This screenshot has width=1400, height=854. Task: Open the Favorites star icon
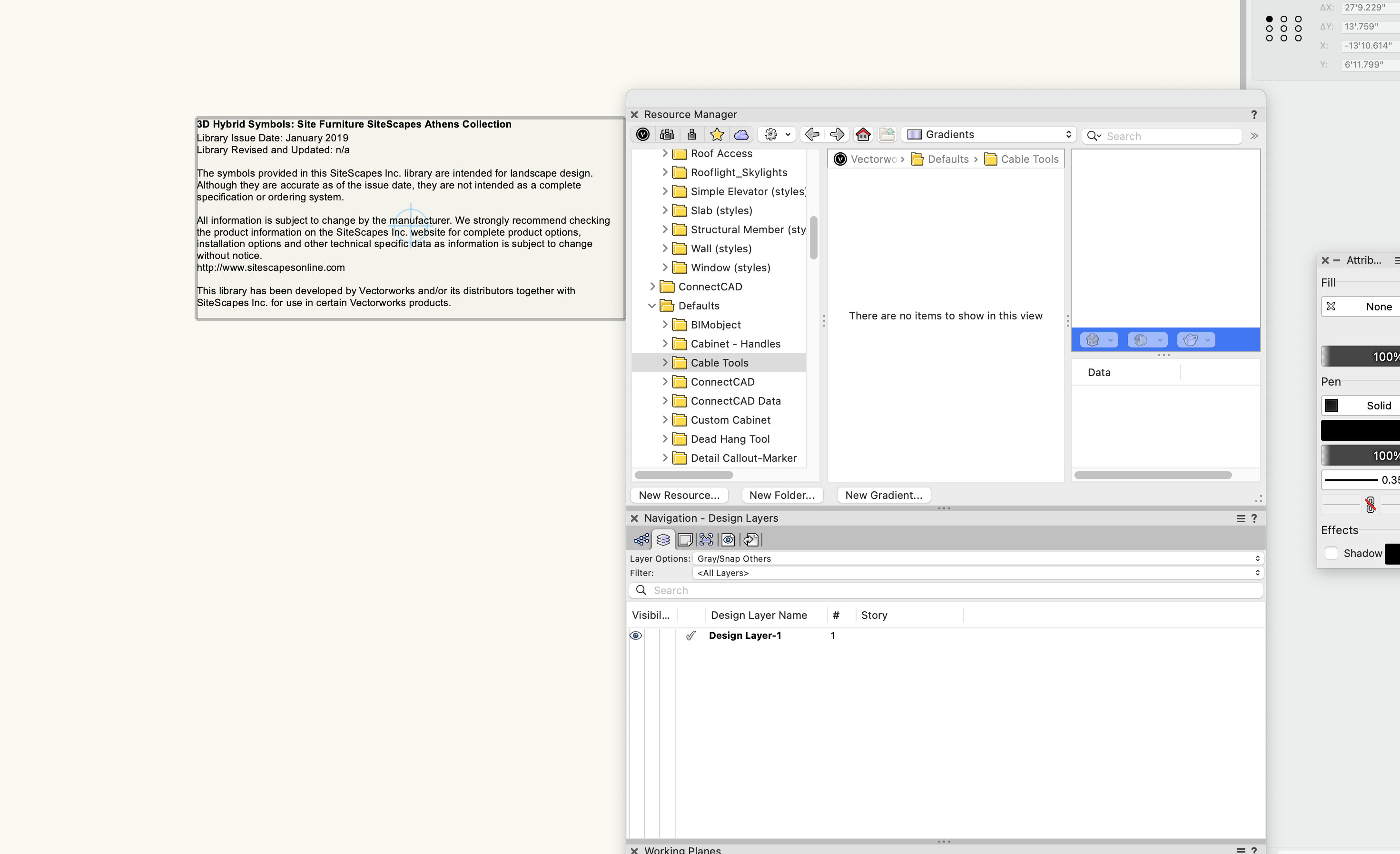717,134
